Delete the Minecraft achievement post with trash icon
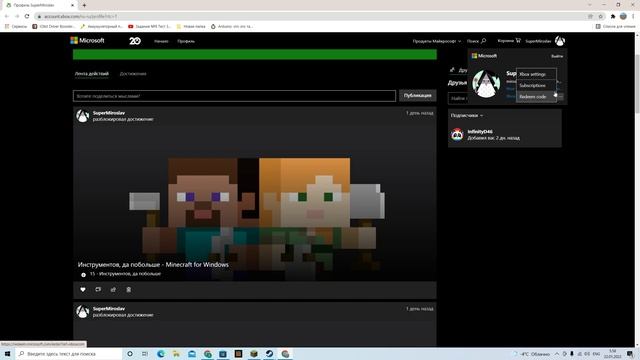 click(x=129, y=289)
